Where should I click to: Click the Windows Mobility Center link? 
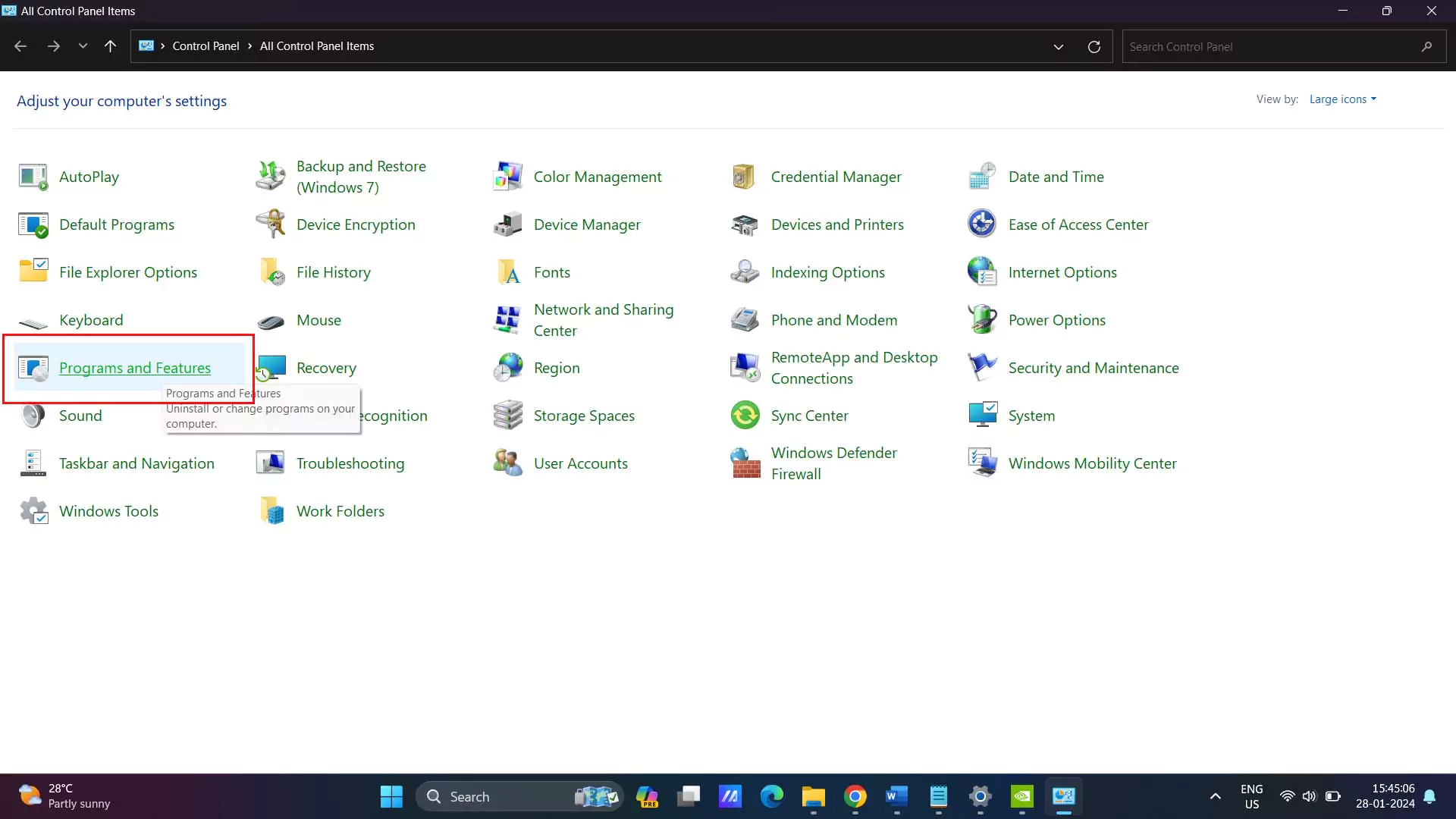pyautogui.click(x=1092, y=463)
